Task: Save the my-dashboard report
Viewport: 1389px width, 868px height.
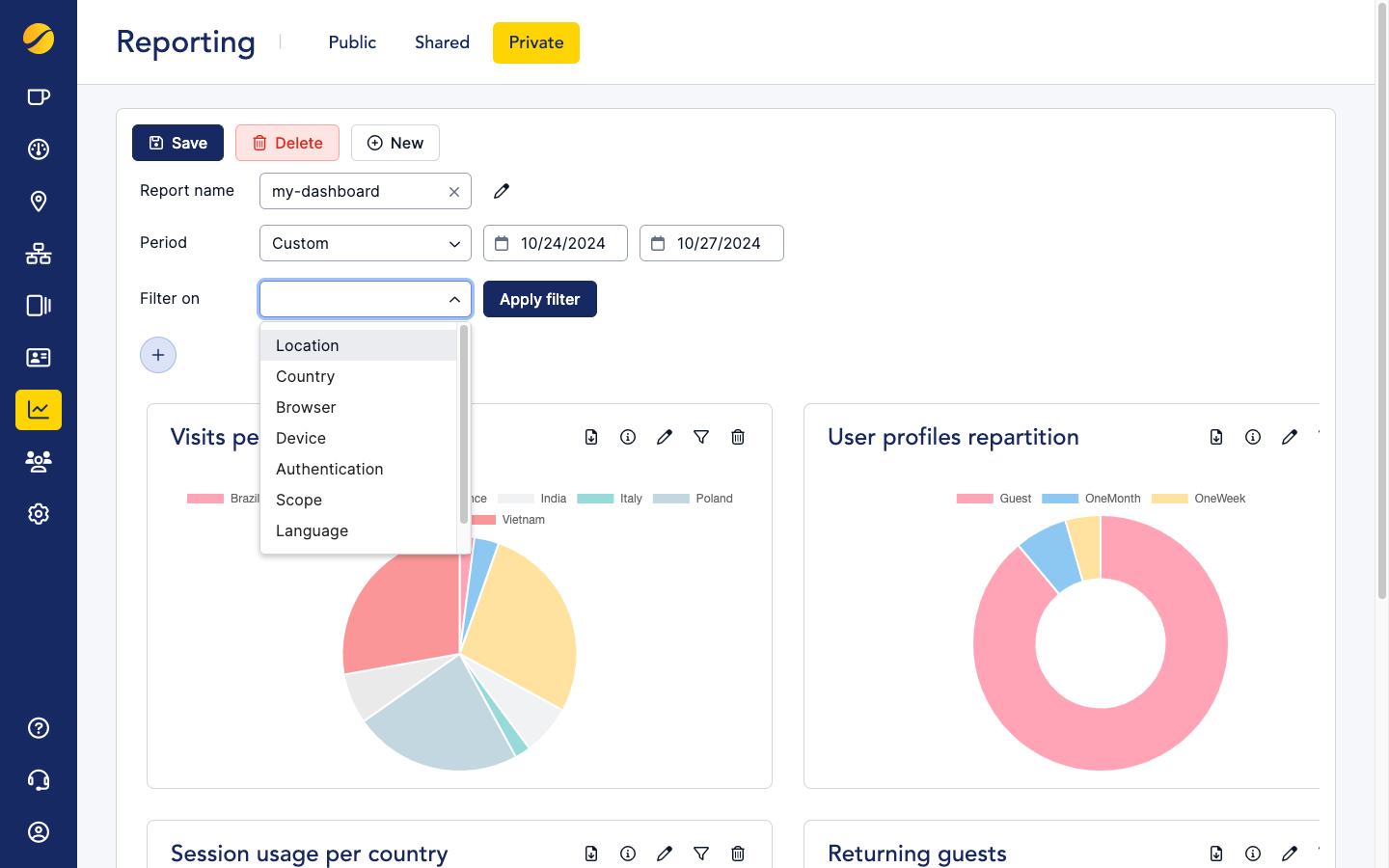Action: [x=177, y=142]
